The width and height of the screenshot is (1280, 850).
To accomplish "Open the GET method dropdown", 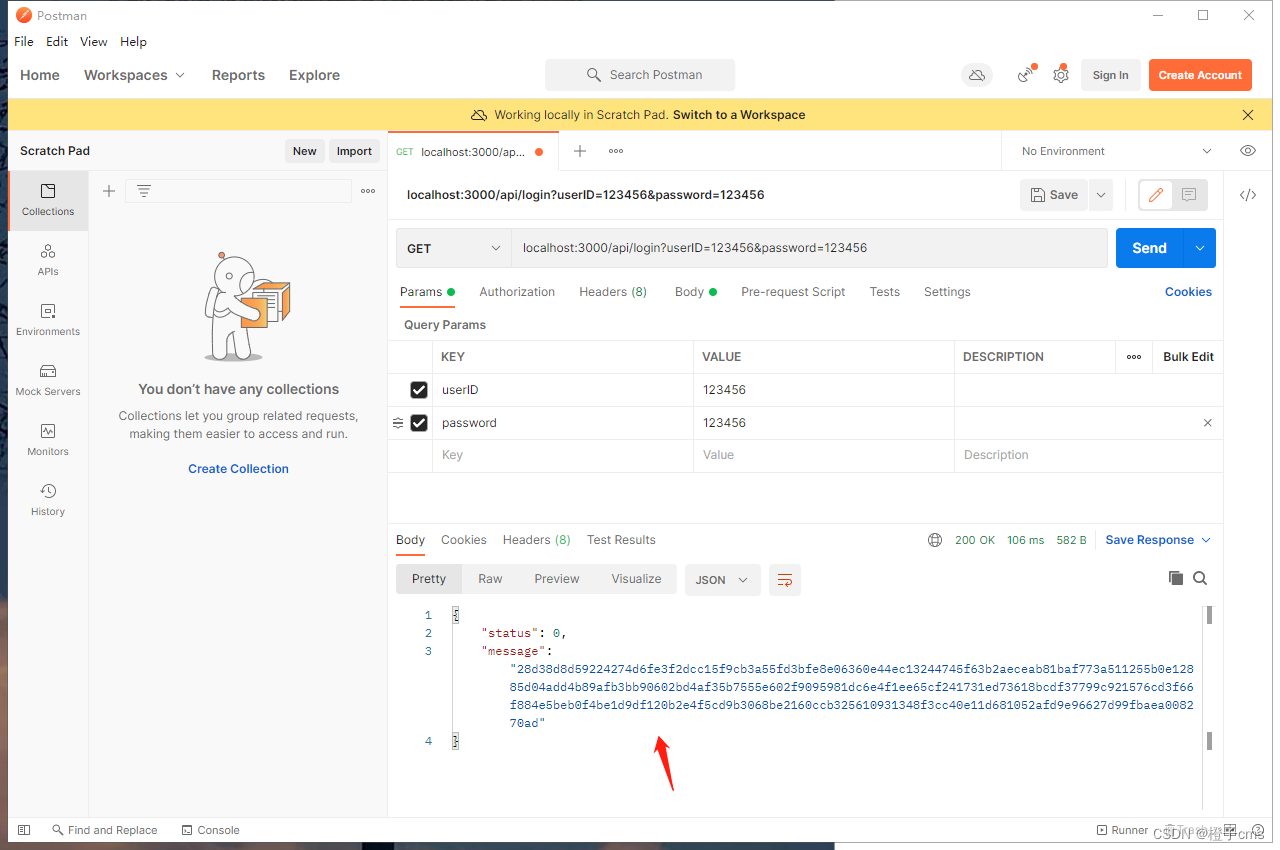I will 454,248.
